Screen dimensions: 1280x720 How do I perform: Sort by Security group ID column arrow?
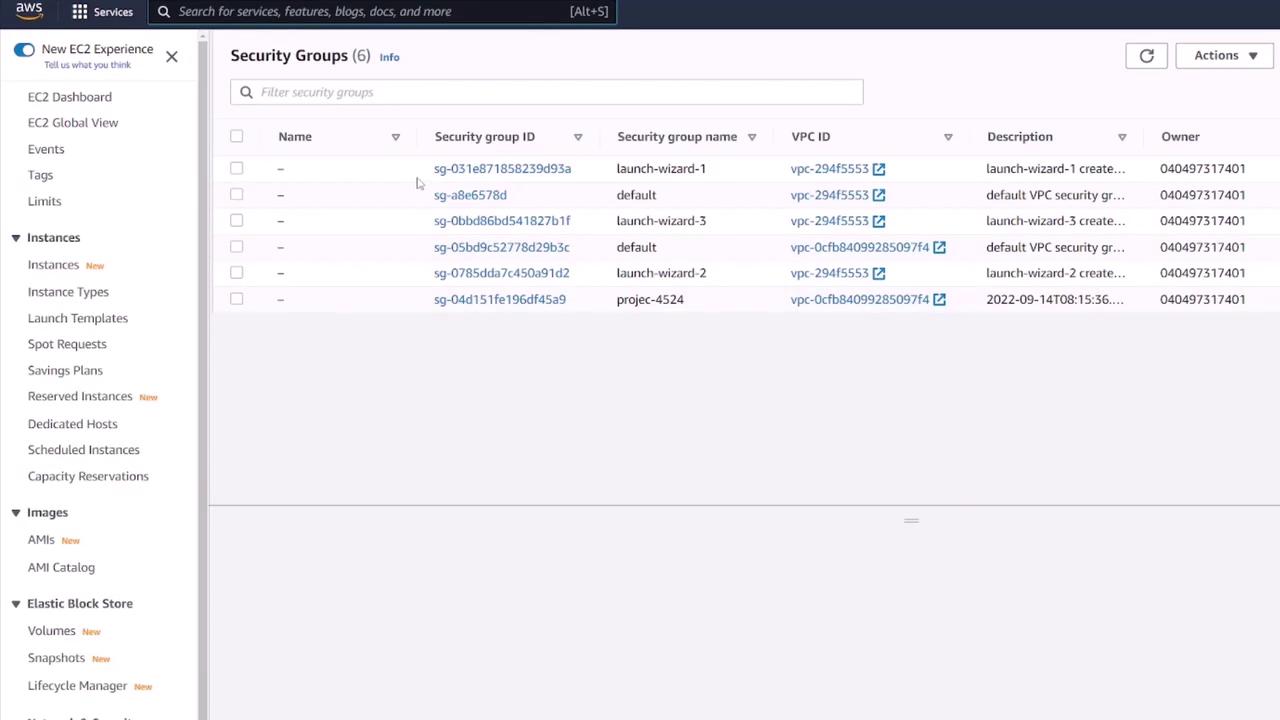pyautogui.click(x=578, y=137)
